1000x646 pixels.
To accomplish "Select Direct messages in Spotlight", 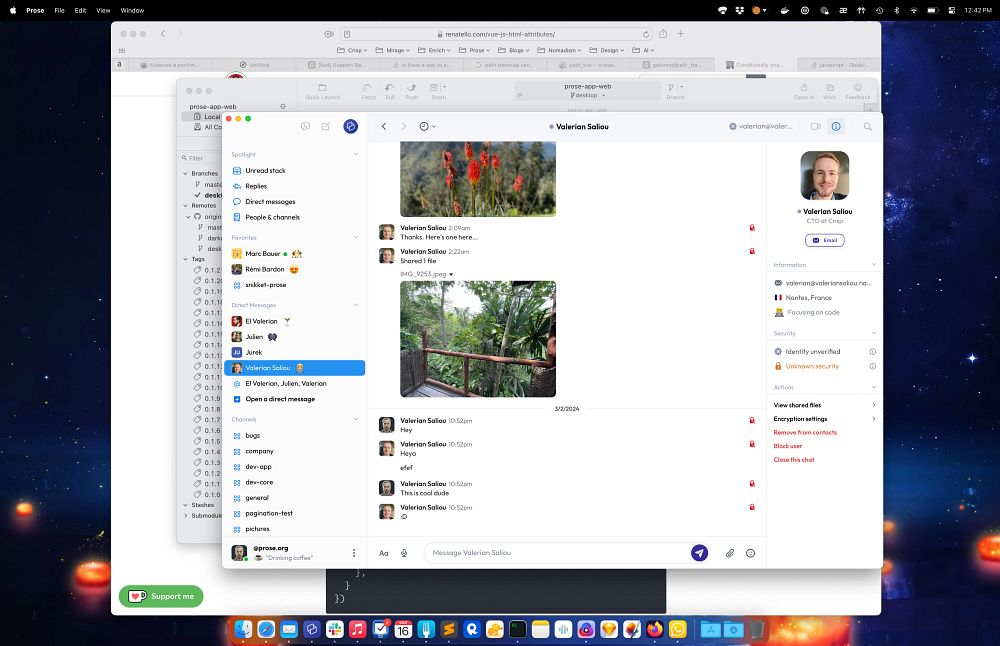I will [x=294, y=202].
